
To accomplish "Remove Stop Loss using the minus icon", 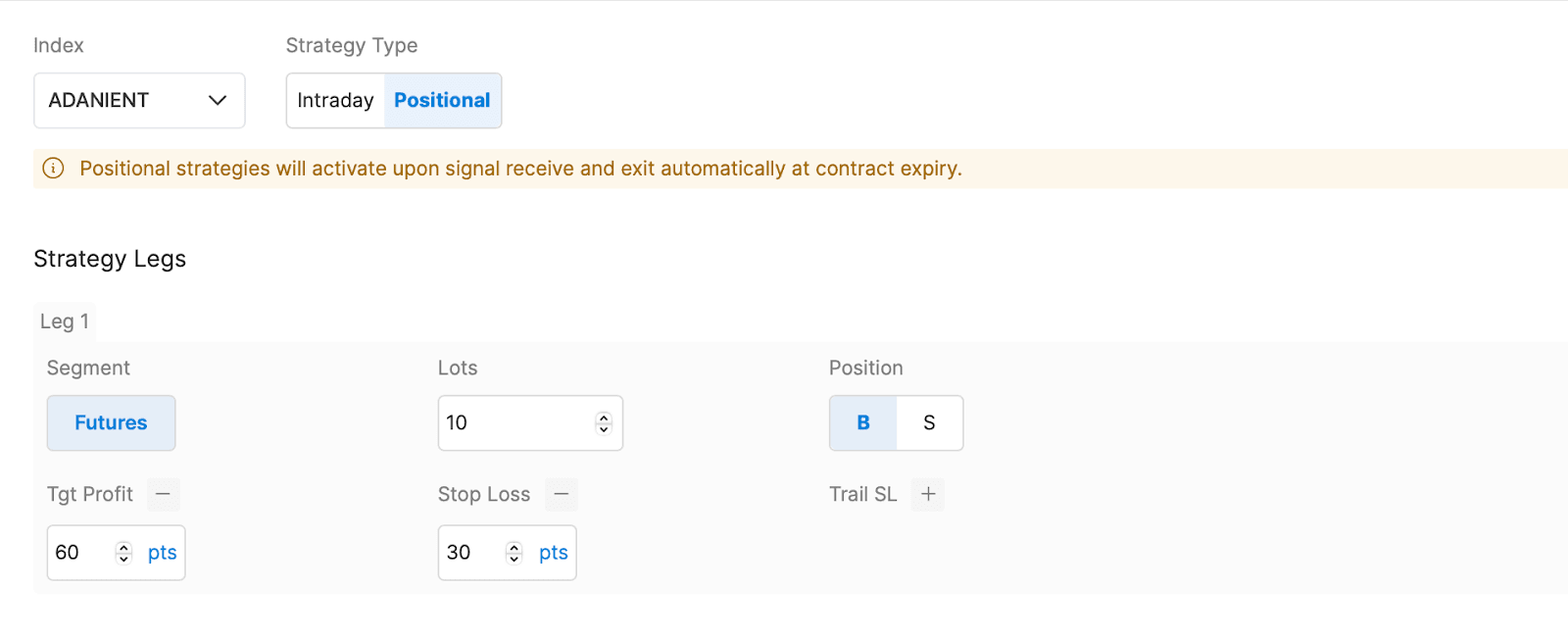I will click(x=562, y=494).
